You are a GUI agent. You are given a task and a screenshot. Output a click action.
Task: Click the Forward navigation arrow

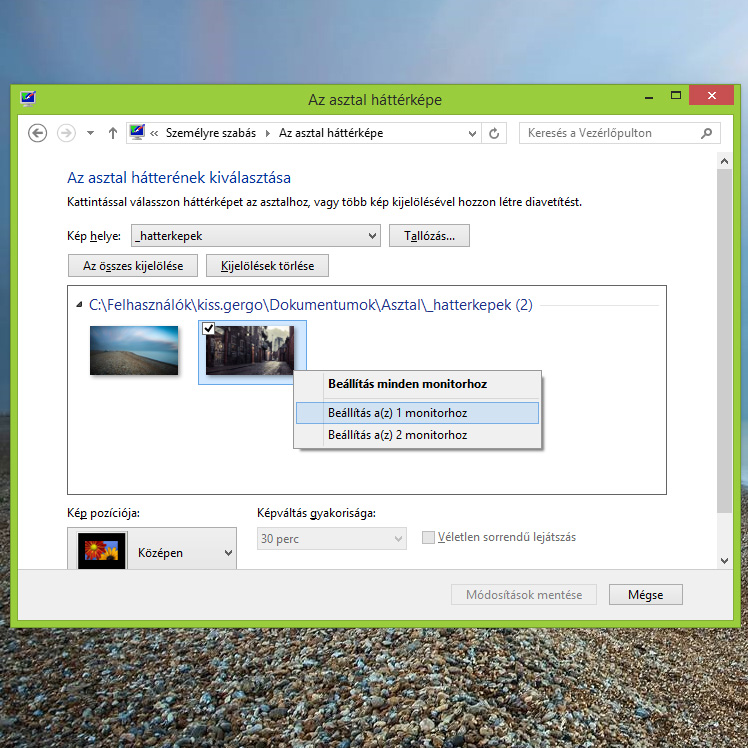point(66,133)
